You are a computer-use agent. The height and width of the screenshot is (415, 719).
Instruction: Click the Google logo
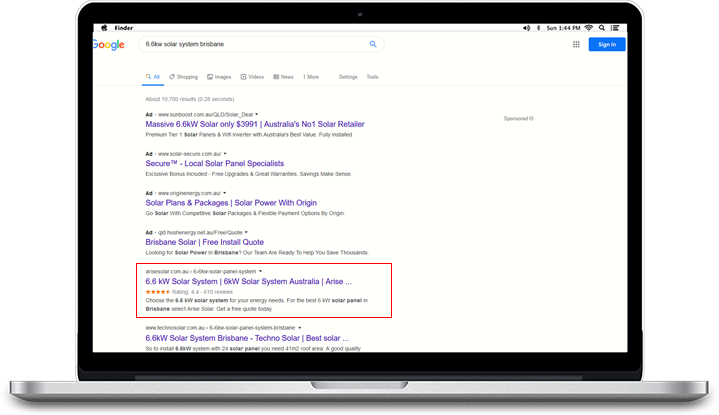click(109, 44)
